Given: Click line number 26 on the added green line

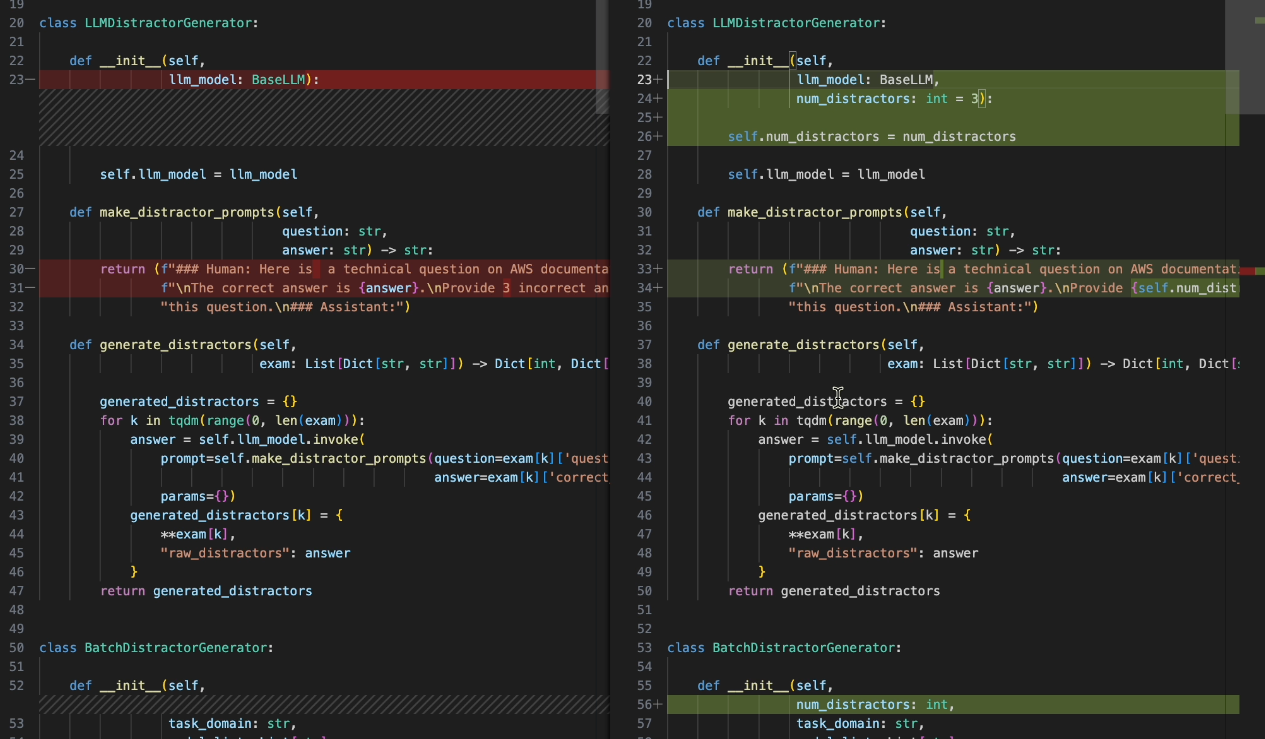Looking at the screenshot, I should [645, 135].
